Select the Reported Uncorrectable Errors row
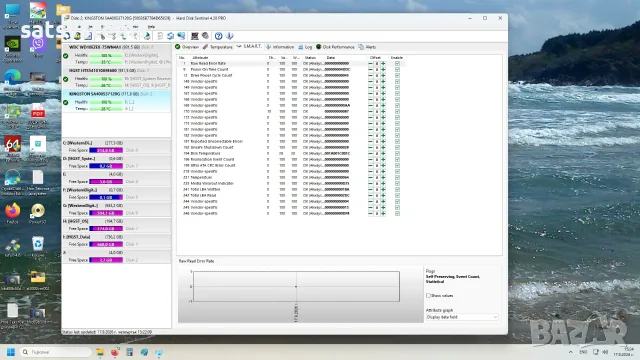640x360 pixels. (x=291, y=142)
